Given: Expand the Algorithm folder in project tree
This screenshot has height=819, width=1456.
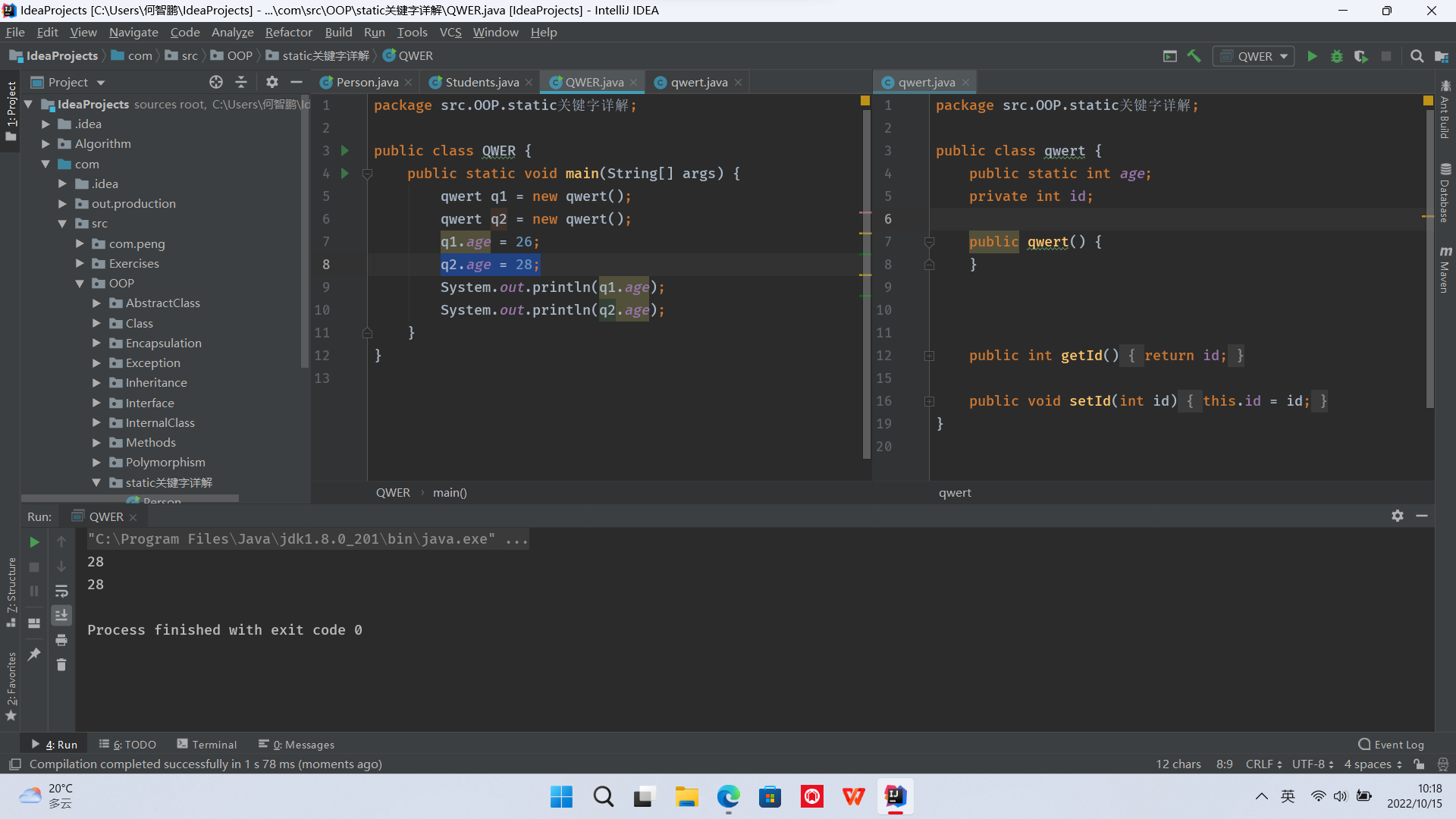Looking at the screenshot, I should coord(45,144).
